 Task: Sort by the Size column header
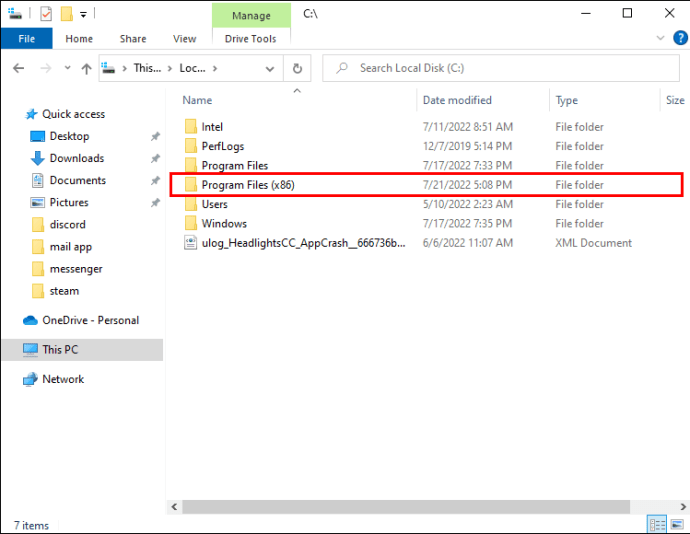pyautogui.click(x=675, y=100)
